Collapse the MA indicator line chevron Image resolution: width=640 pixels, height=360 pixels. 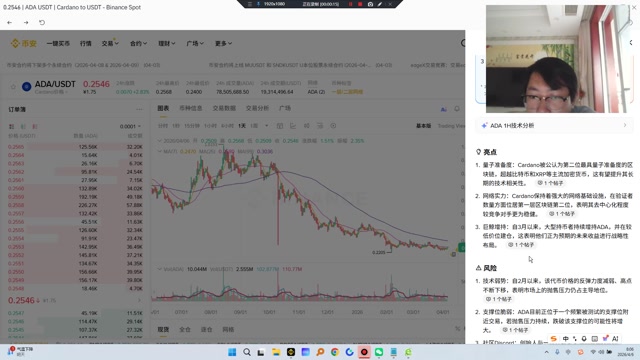coord(160,151)
